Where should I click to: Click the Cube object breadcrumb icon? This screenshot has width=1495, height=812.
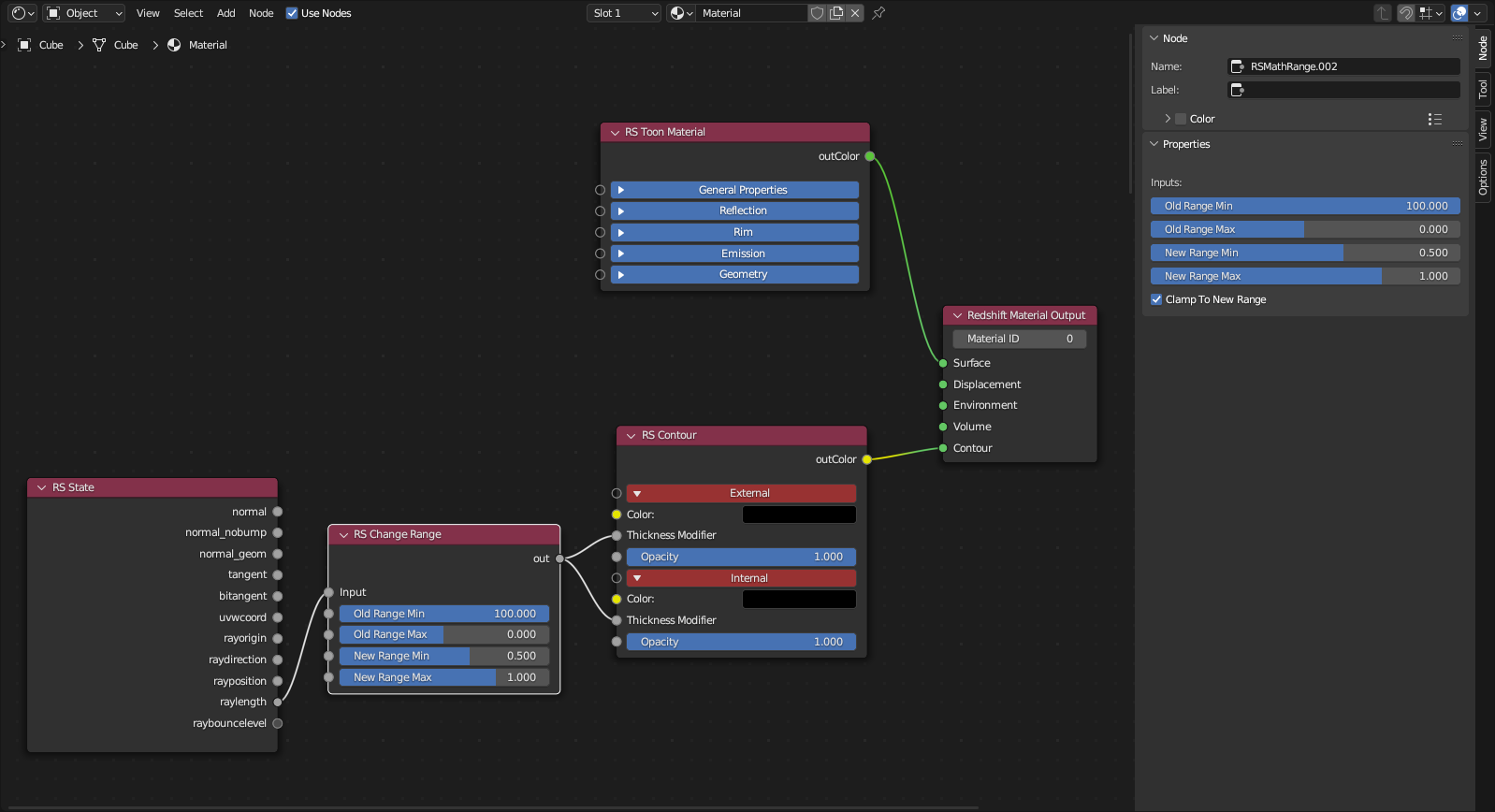[x=25, y=45]
